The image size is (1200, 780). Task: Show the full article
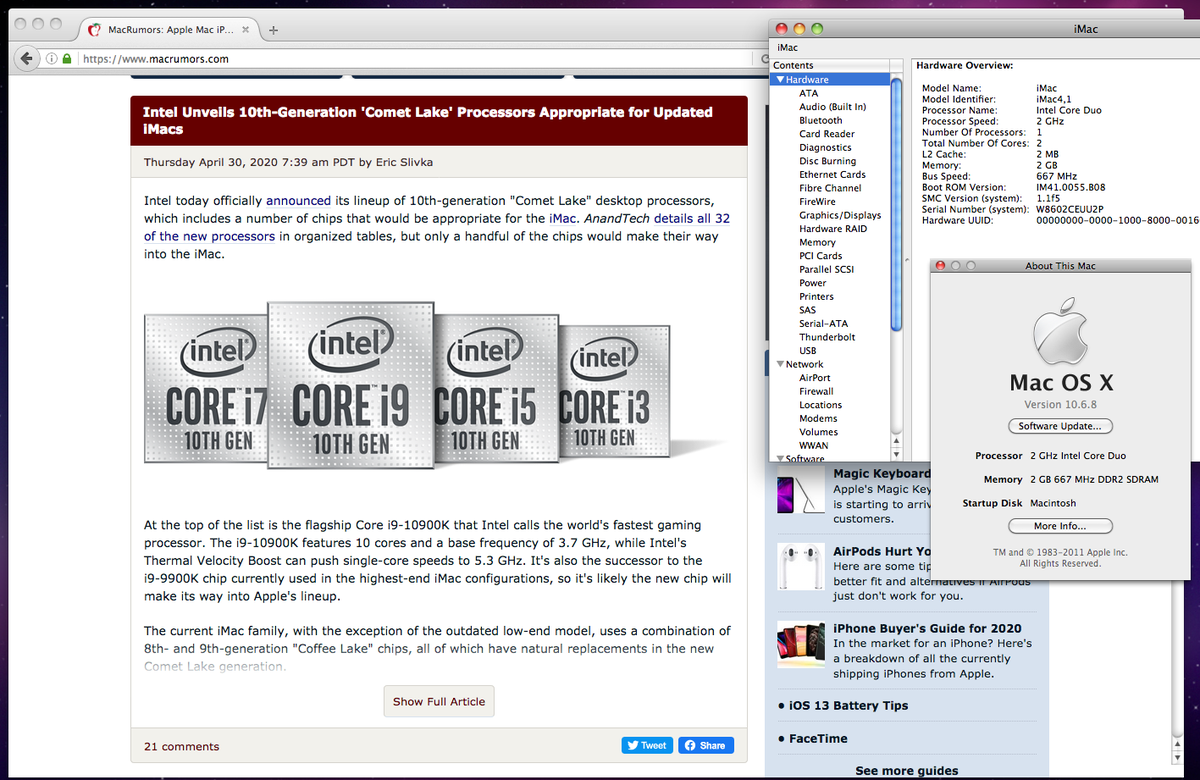click(439, 701)
